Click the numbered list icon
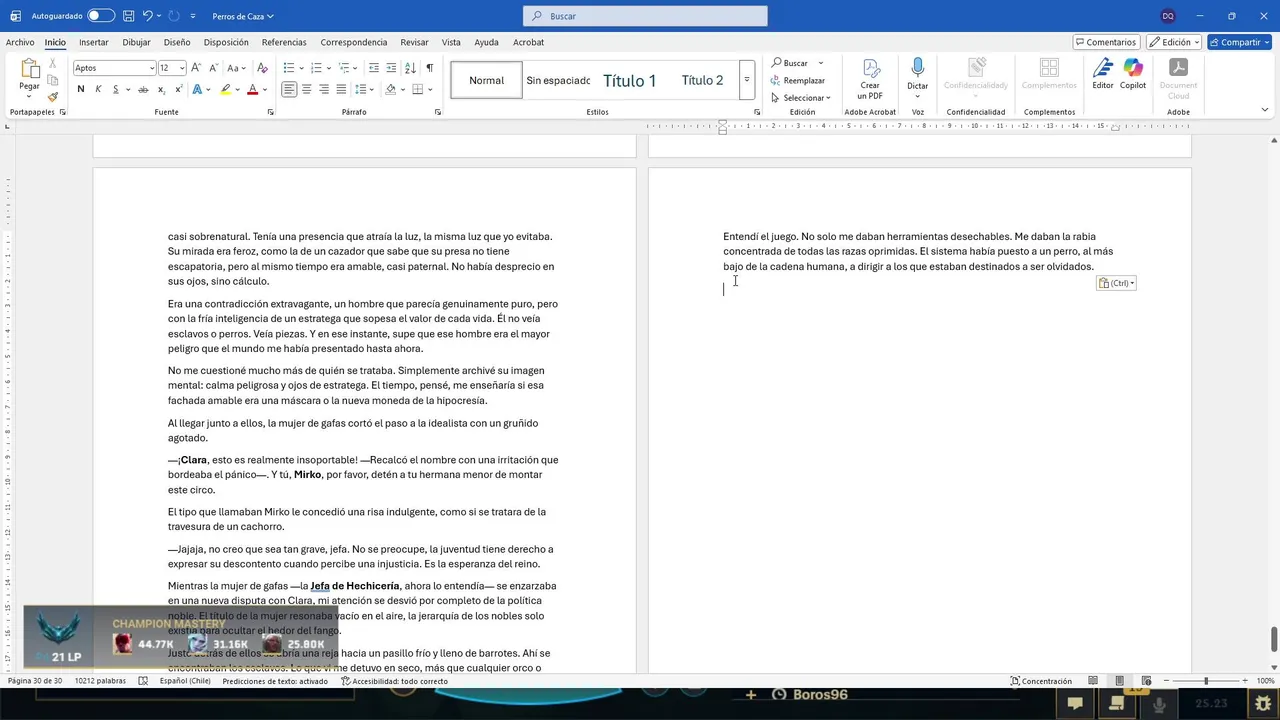Viewport: 1280px width, 720px height. tap(316, 68)
